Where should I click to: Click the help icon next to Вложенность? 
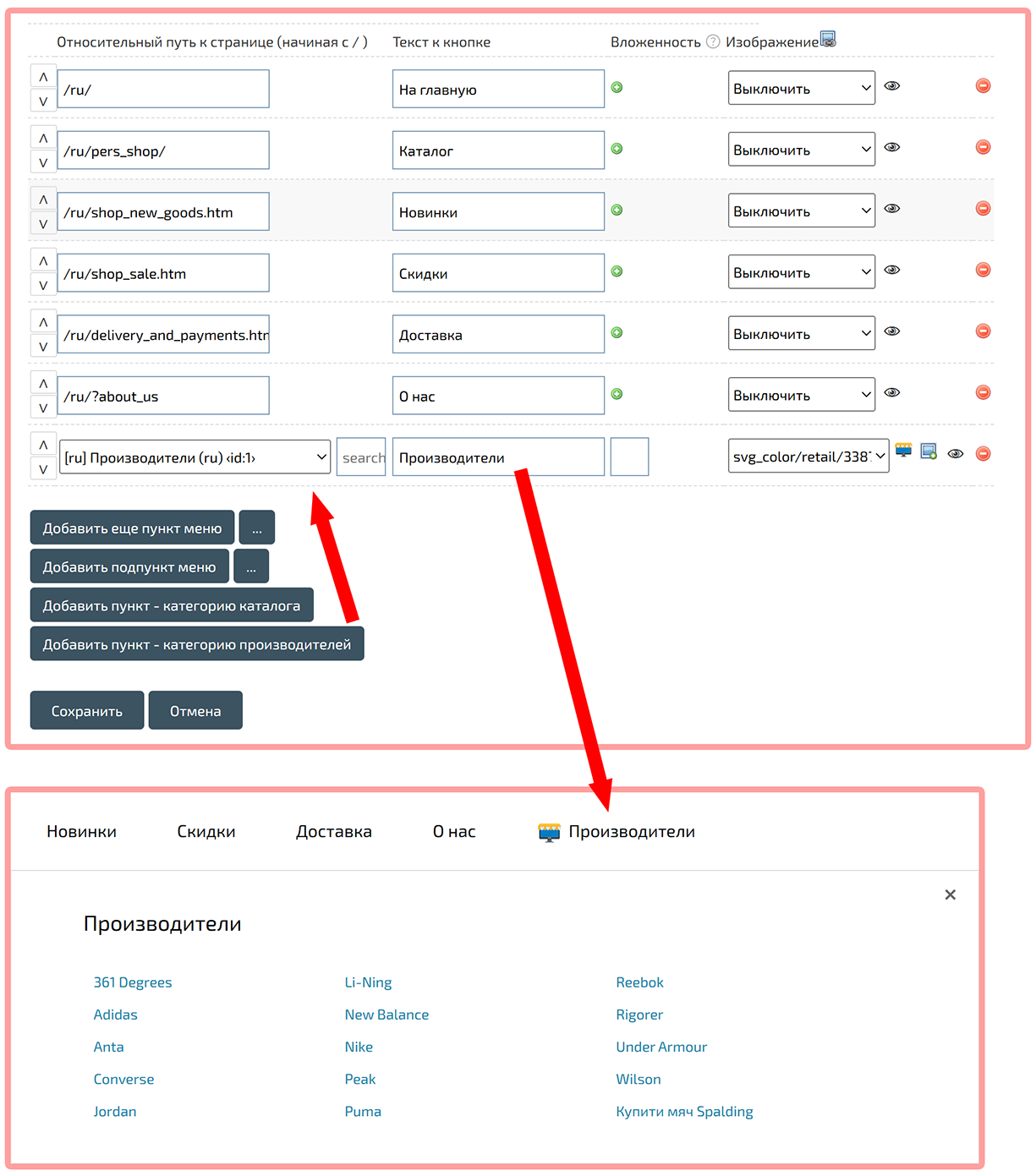tap(713, 41)
